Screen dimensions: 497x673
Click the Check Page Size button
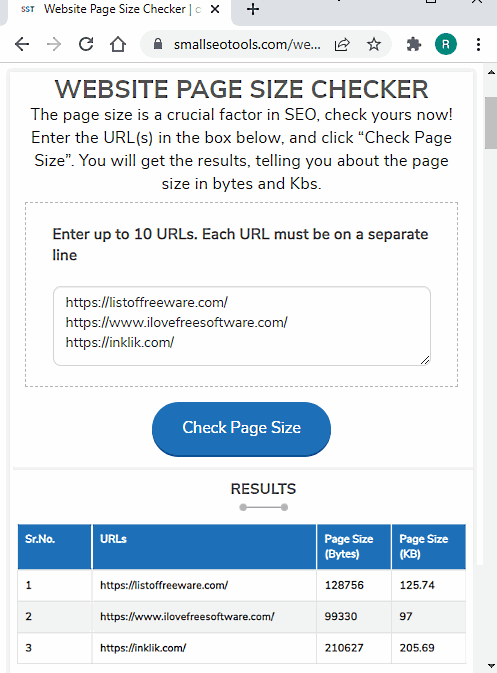(241, 429)
